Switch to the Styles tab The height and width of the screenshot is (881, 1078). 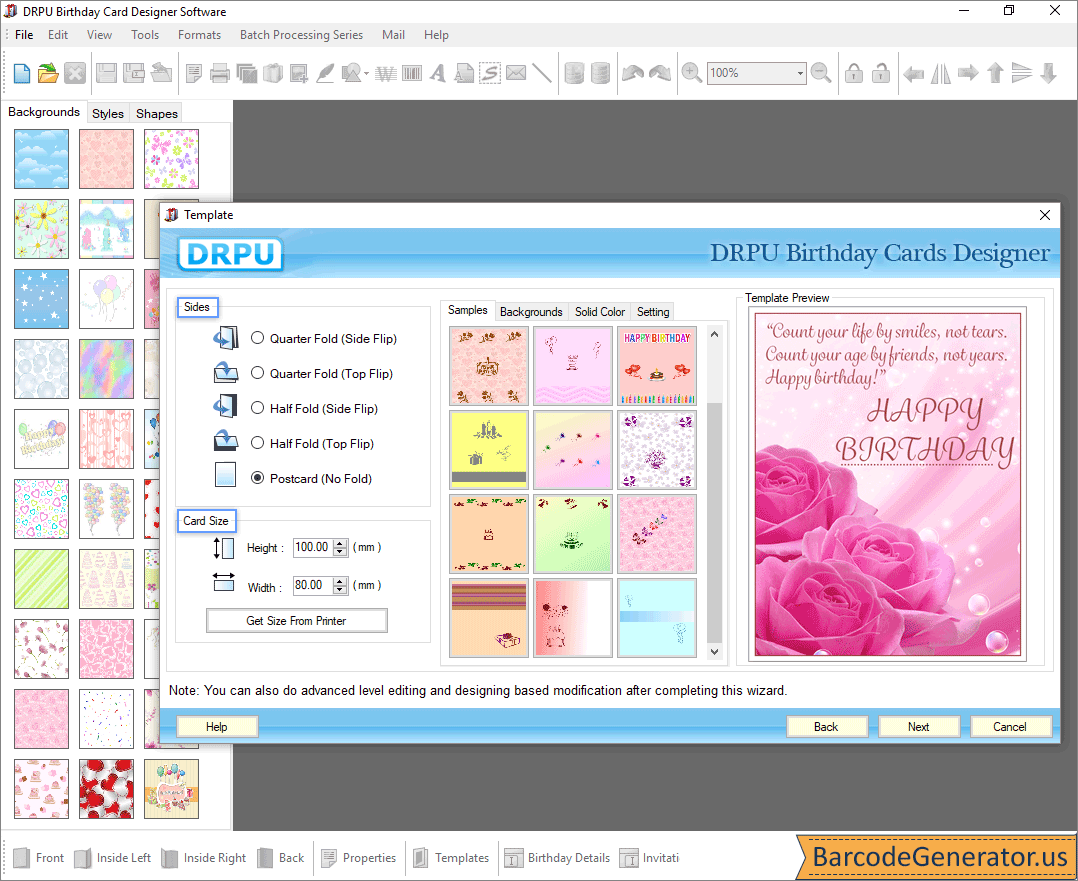coord(108,113)
